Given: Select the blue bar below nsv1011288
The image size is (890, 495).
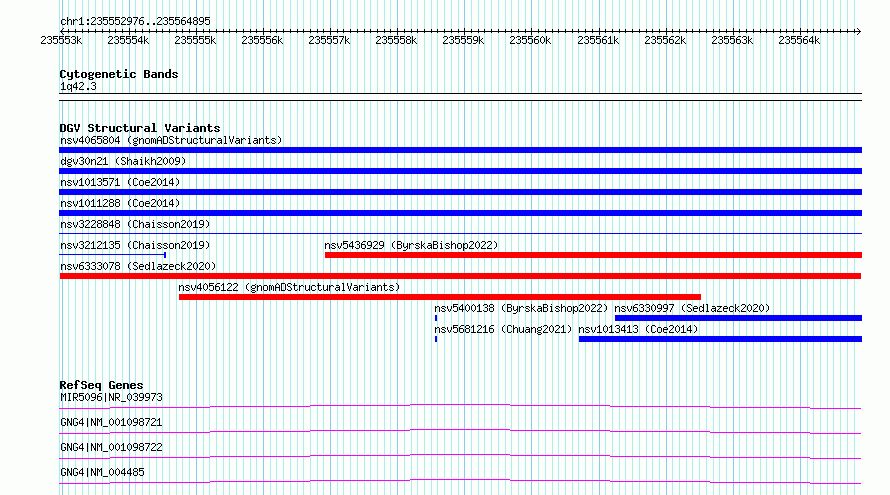Looking at the screenshot, I should point(460,213).
